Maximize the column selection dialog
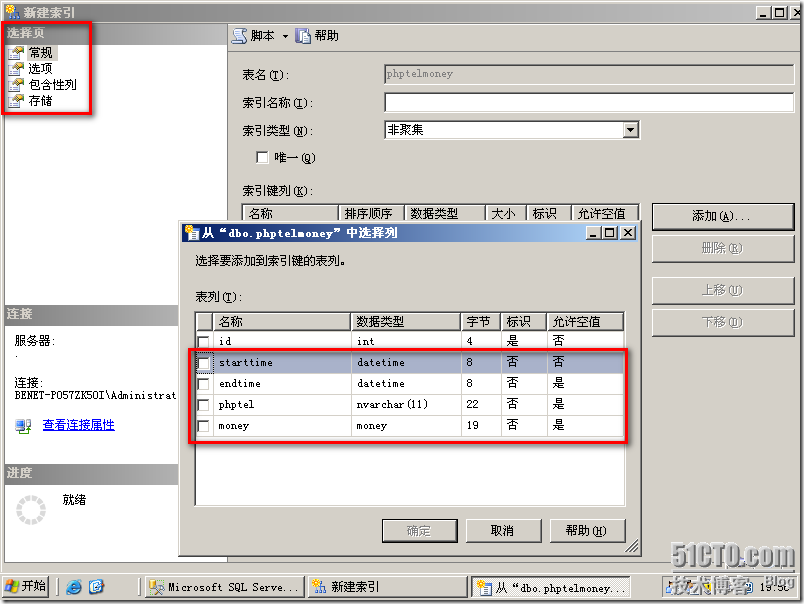Screen dimensions: 804x604 click(x=610, y=233)
